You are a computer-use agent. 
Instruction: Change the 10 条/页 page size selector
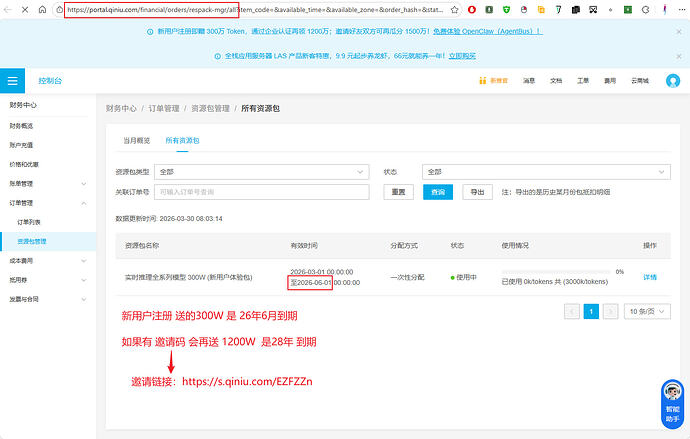pos(646,311)
